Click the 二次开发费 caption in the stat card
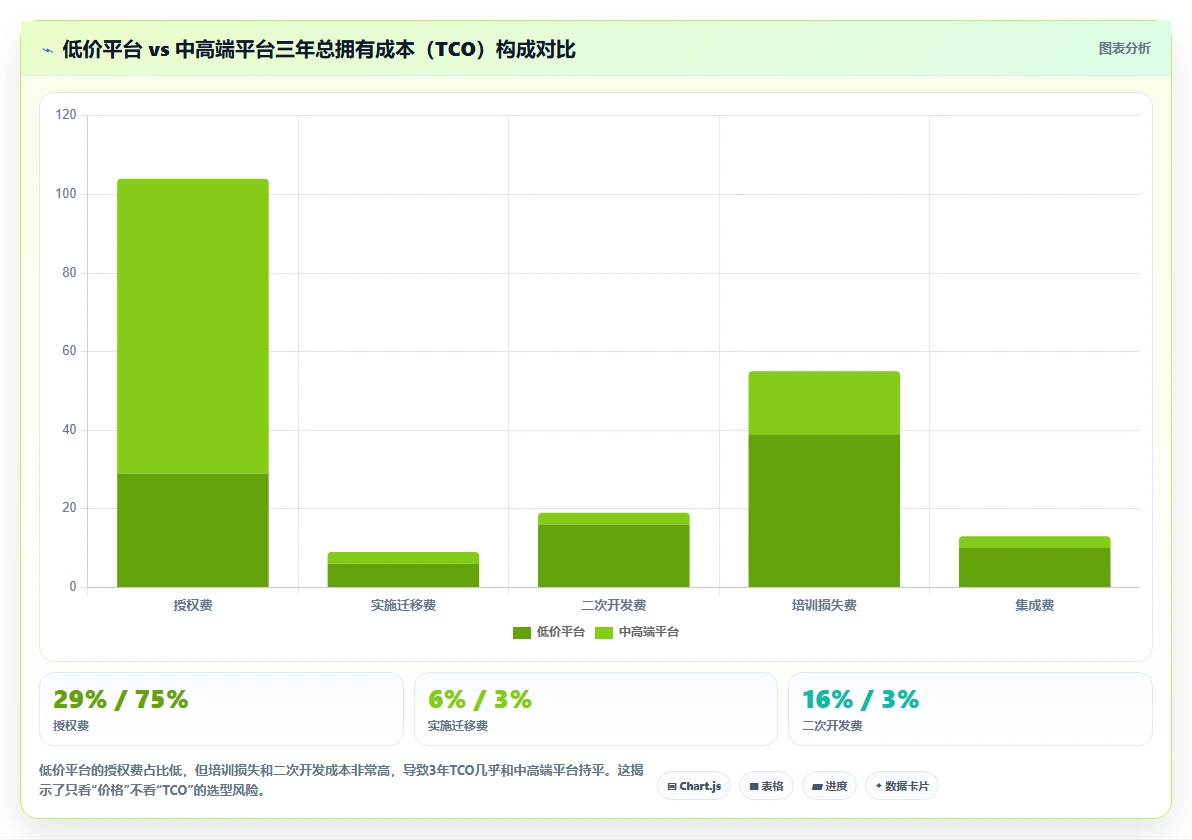This screenshot has width=1192, height=840. [832, 726]
